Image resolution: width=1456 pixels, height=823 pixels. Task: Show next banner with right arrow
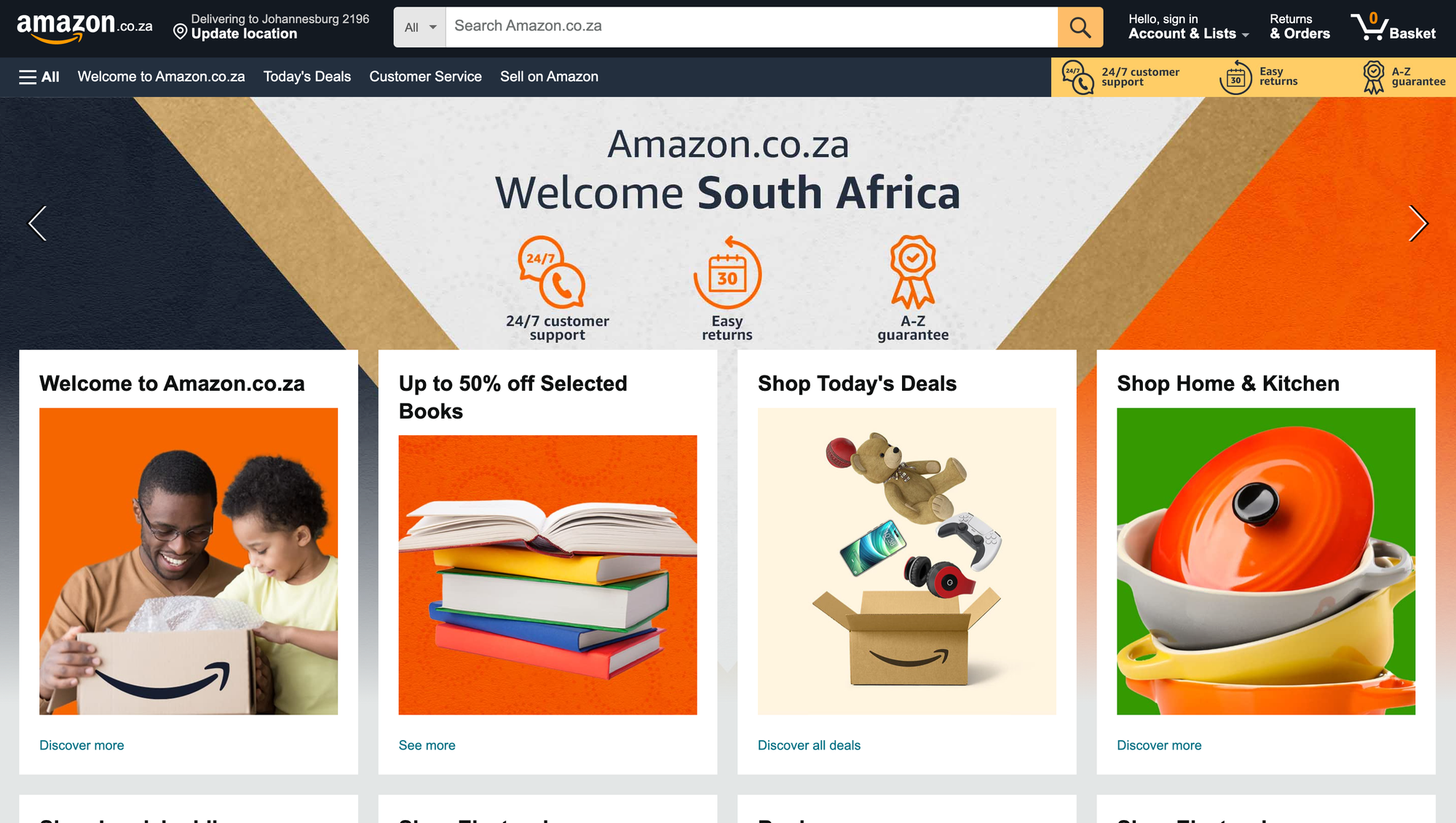click(x=1417, y=223)
